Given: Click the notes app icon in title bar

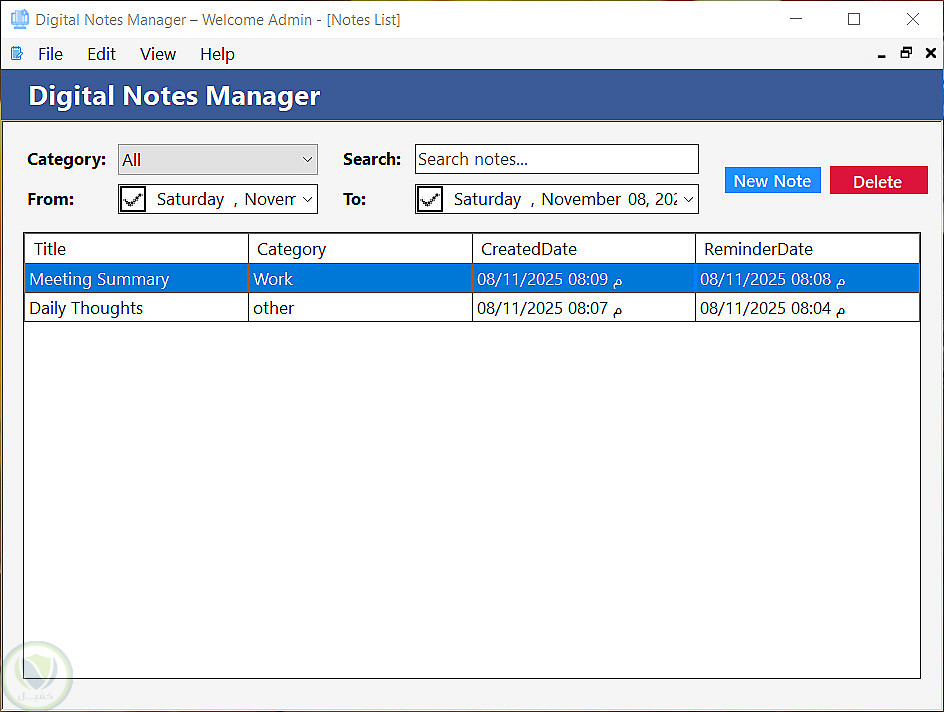Looking at the screenshot, I should tap(20, 19).
